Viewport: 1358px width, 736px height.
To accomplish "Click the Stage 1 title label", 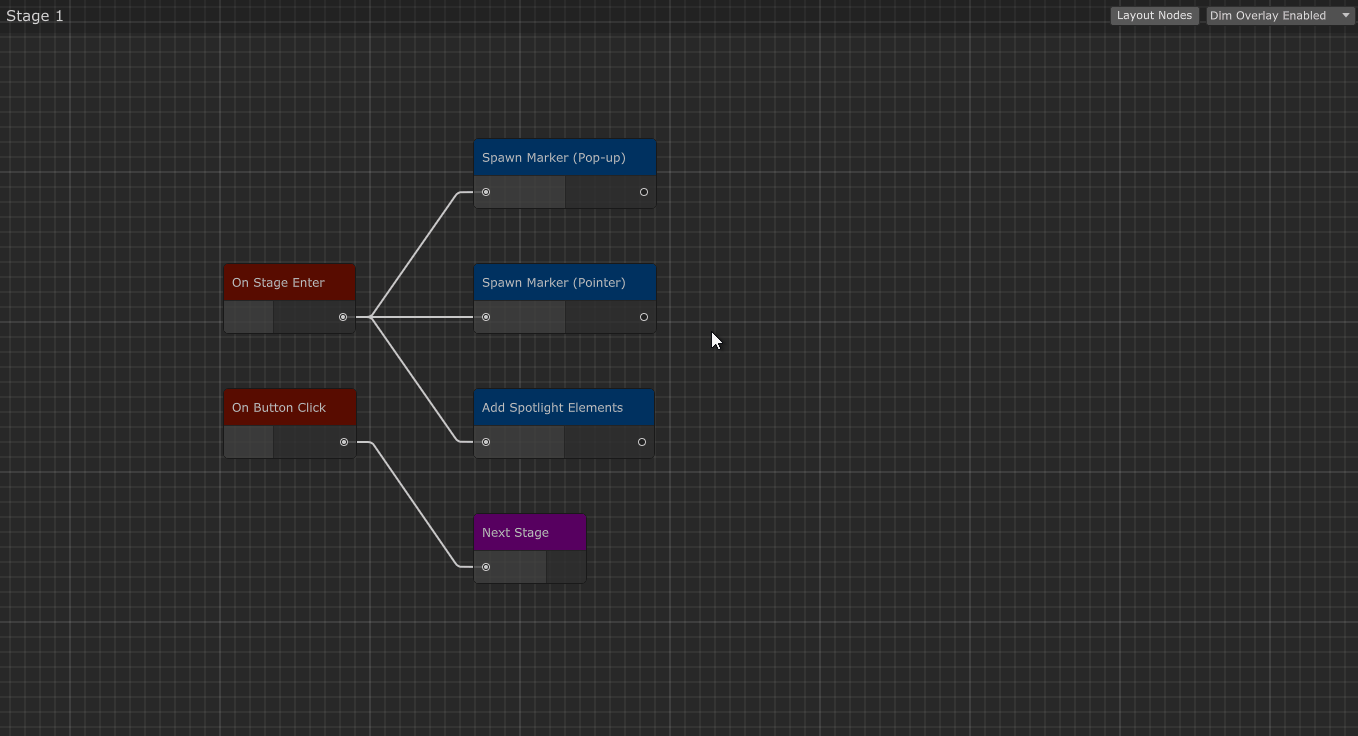I will tap(35, 16).
